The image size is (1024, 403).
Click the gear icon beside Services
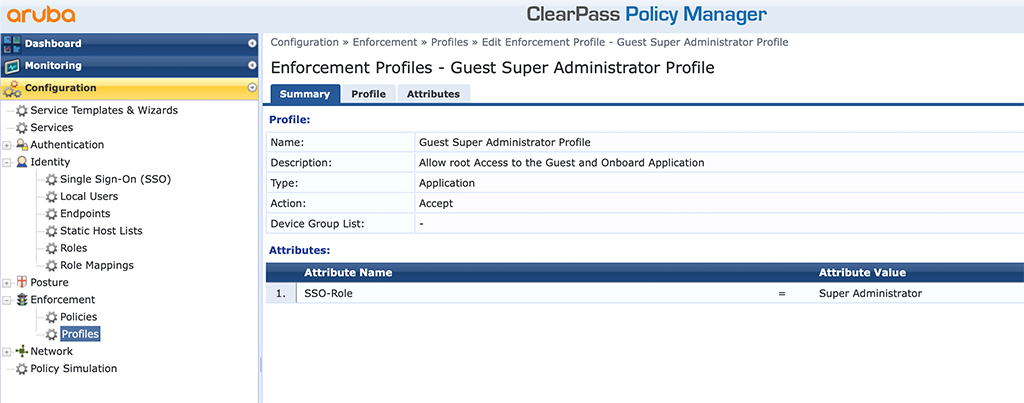pyautogui.click(x=22, y=127)
